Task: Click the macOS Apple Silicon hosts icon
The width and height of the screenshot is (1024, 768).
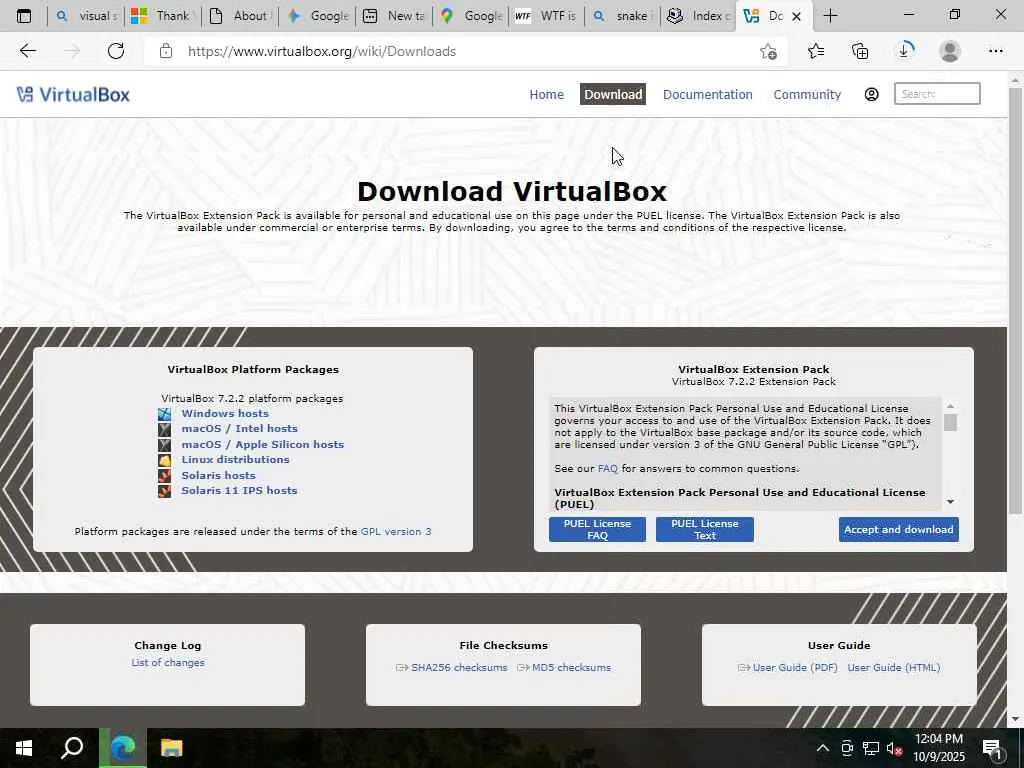Action: click(165, 445)
